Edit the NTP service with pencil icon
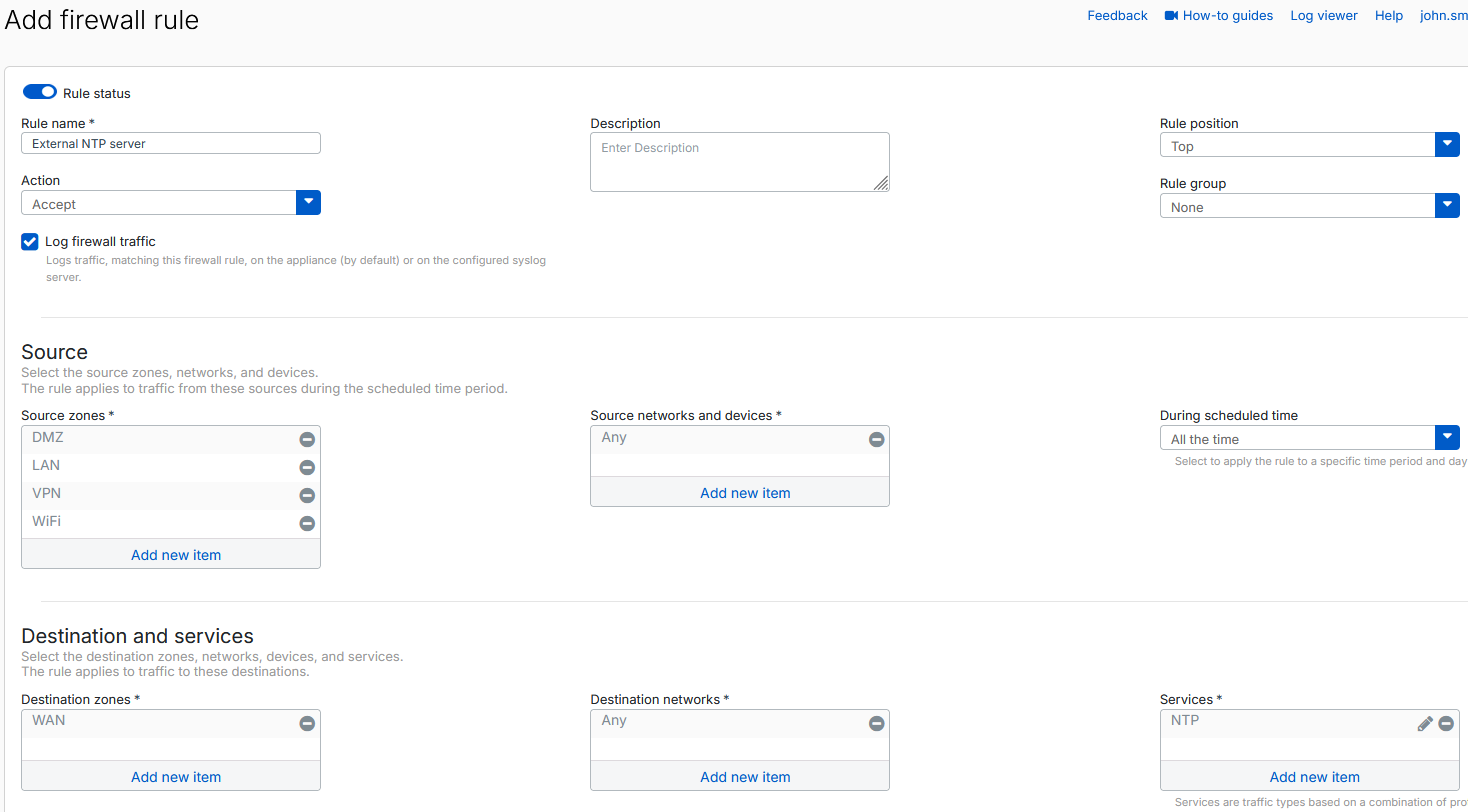The height and width of the screenshot is (812, 1468). pos(1425,724)
